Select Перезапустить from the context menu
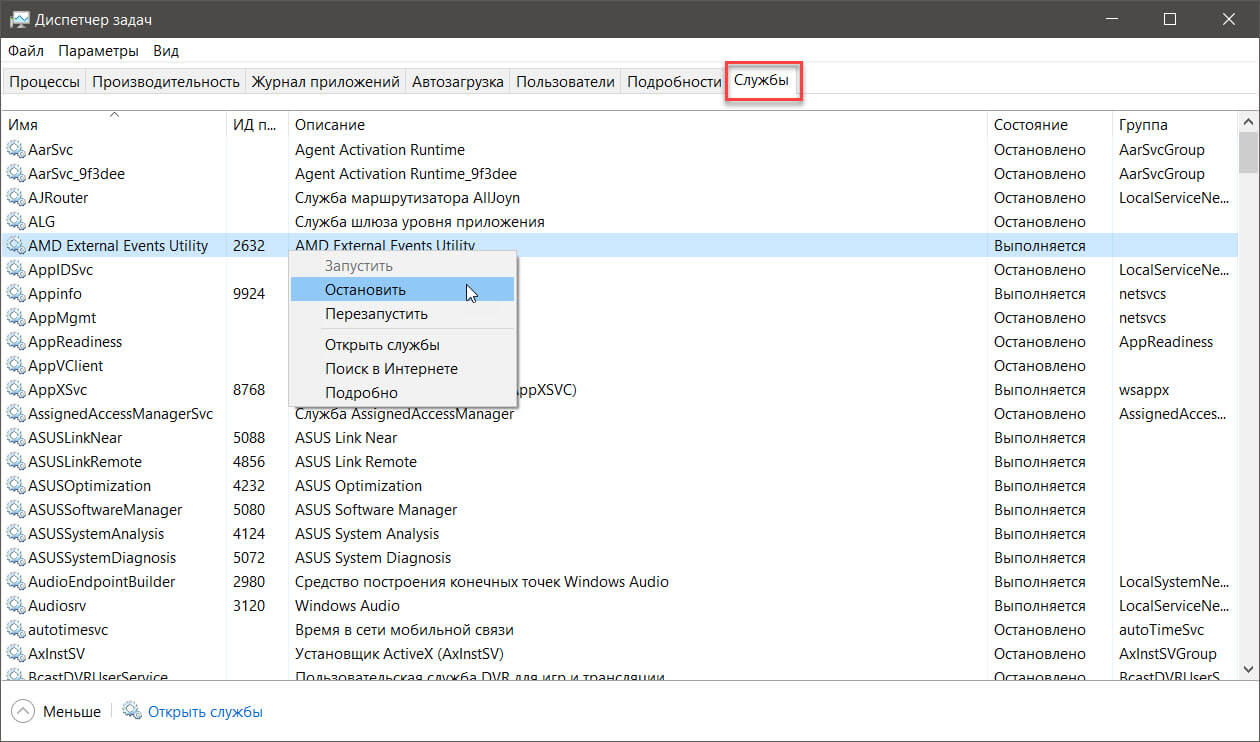The height and width of the screenshot is (742, 1260). click(x=376, y=314)
